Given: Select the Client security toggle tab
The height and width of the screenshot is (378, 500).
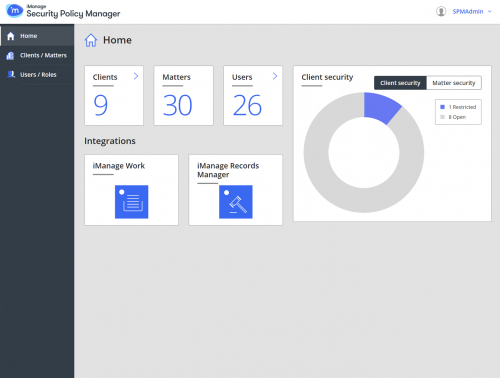Looking at the screenshot, I should [x=400, y=83].
